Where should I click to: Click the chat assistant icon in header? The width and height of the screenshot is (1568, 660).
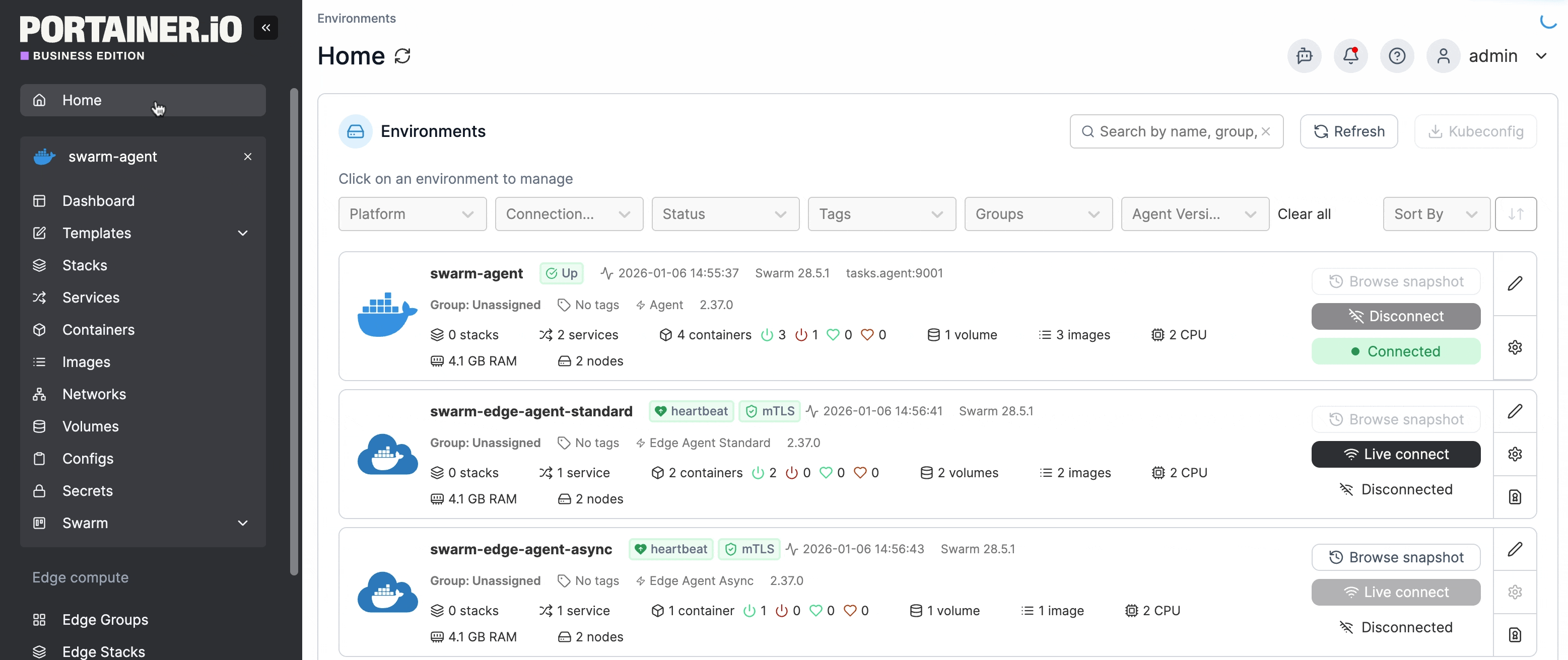1304,56
